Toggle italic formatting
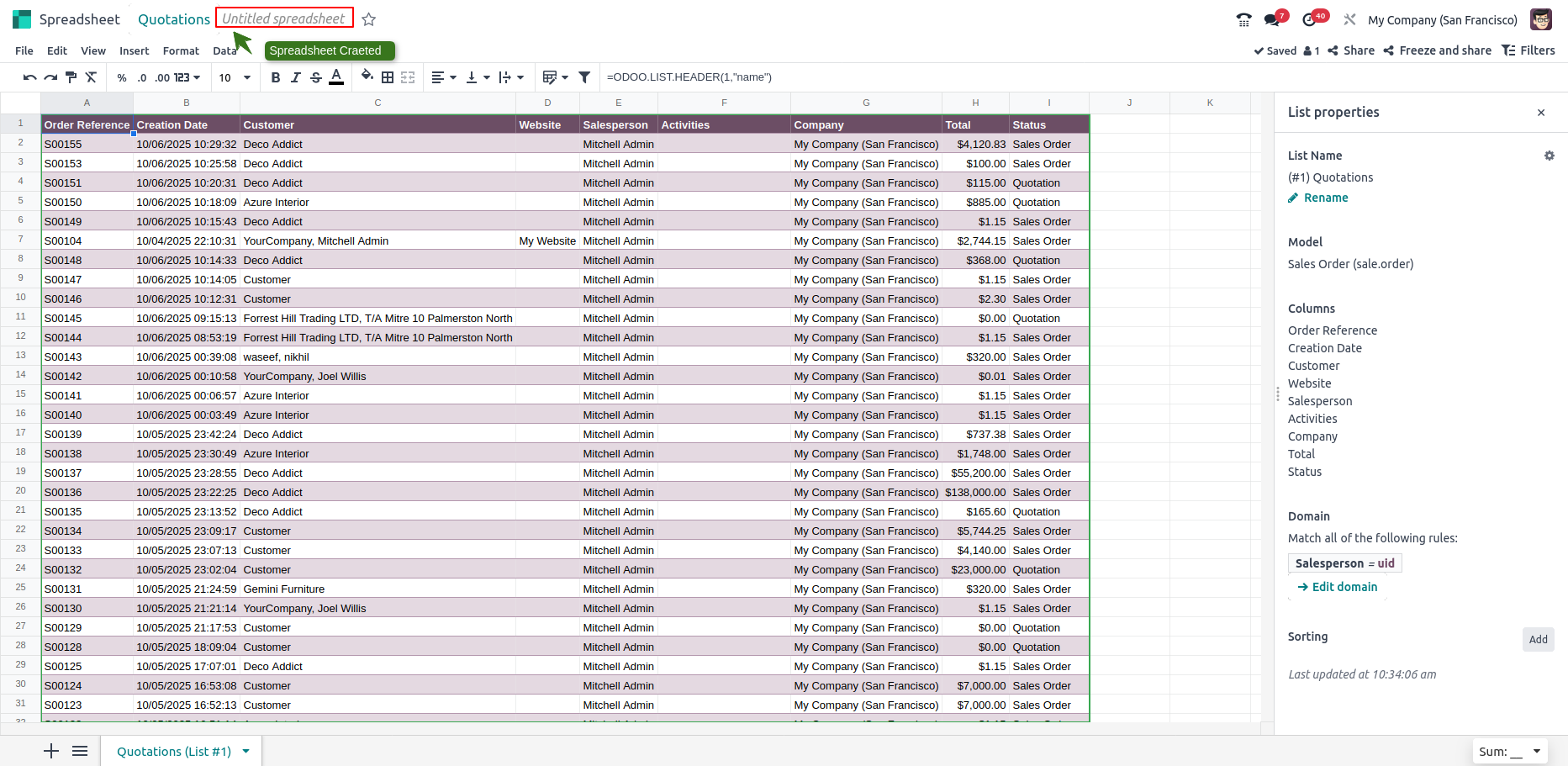This screenshot has height=766, width=1568. (296, 77)
